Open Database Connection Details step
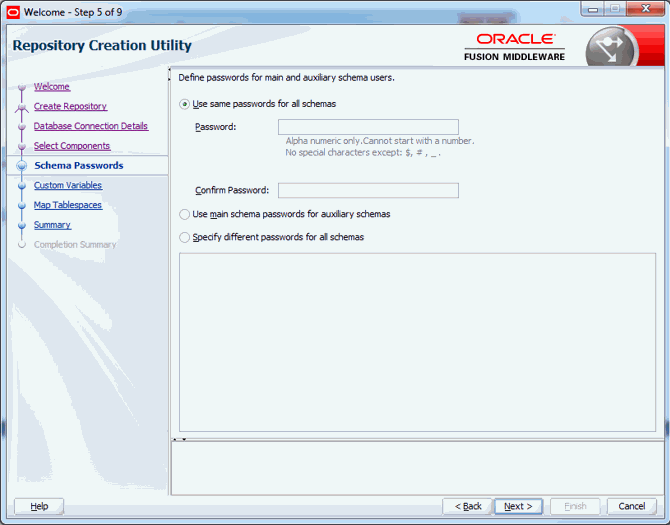Screen dimensions: 670x525 click(x=91, y=126)
